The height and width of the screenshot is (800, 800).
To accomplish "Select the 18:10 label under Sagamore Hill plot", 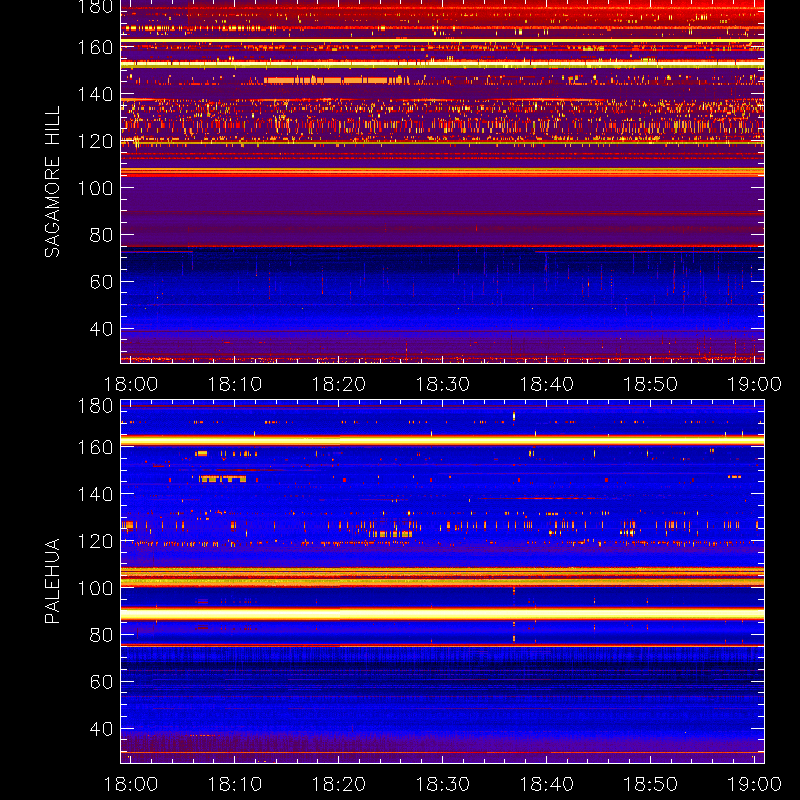I will 235,384.
